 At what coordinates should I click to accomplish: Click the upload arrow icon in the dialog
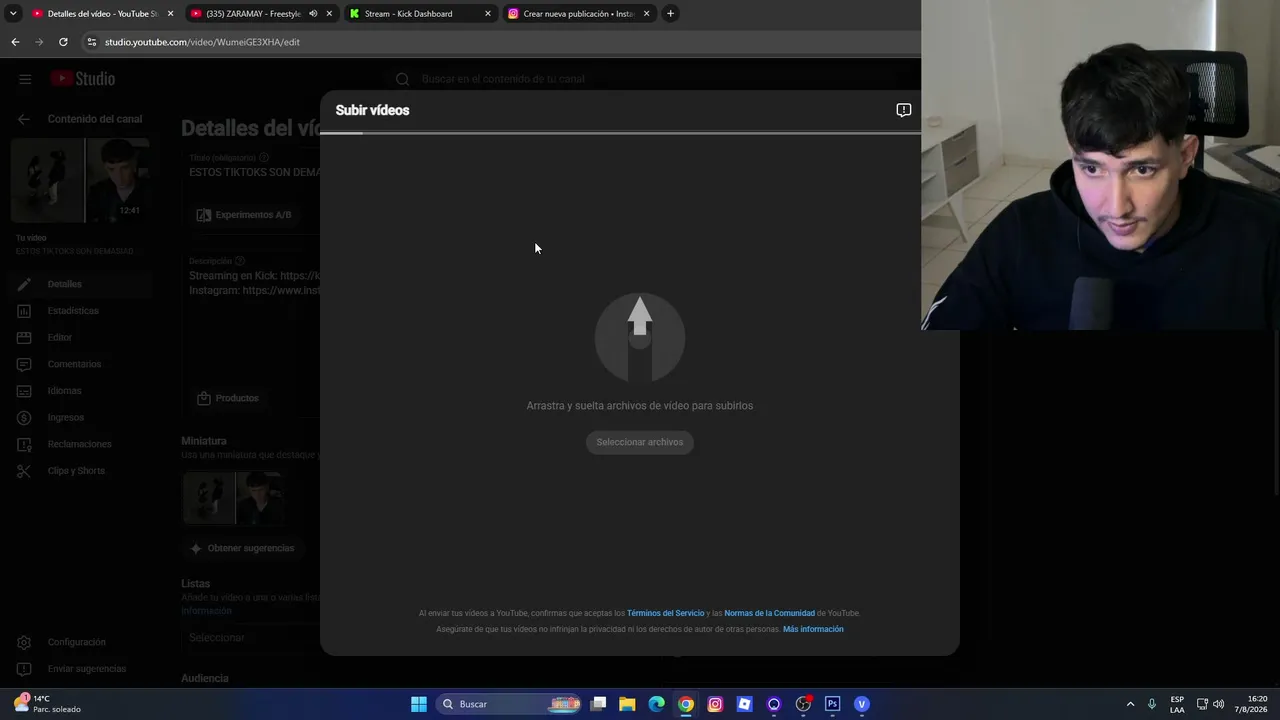pos(640,338)
